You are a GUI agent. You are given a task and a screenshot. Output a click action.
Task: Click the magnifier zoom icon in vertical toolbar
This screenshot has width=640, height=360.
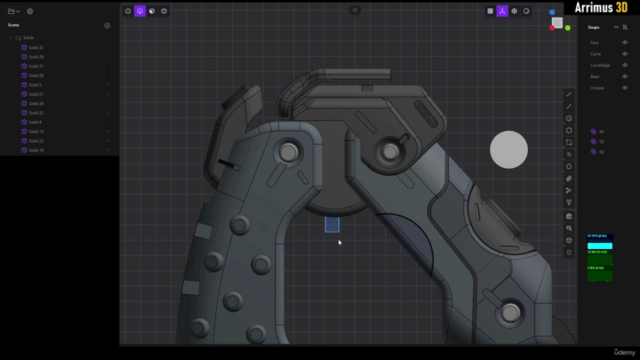[569, 229]
